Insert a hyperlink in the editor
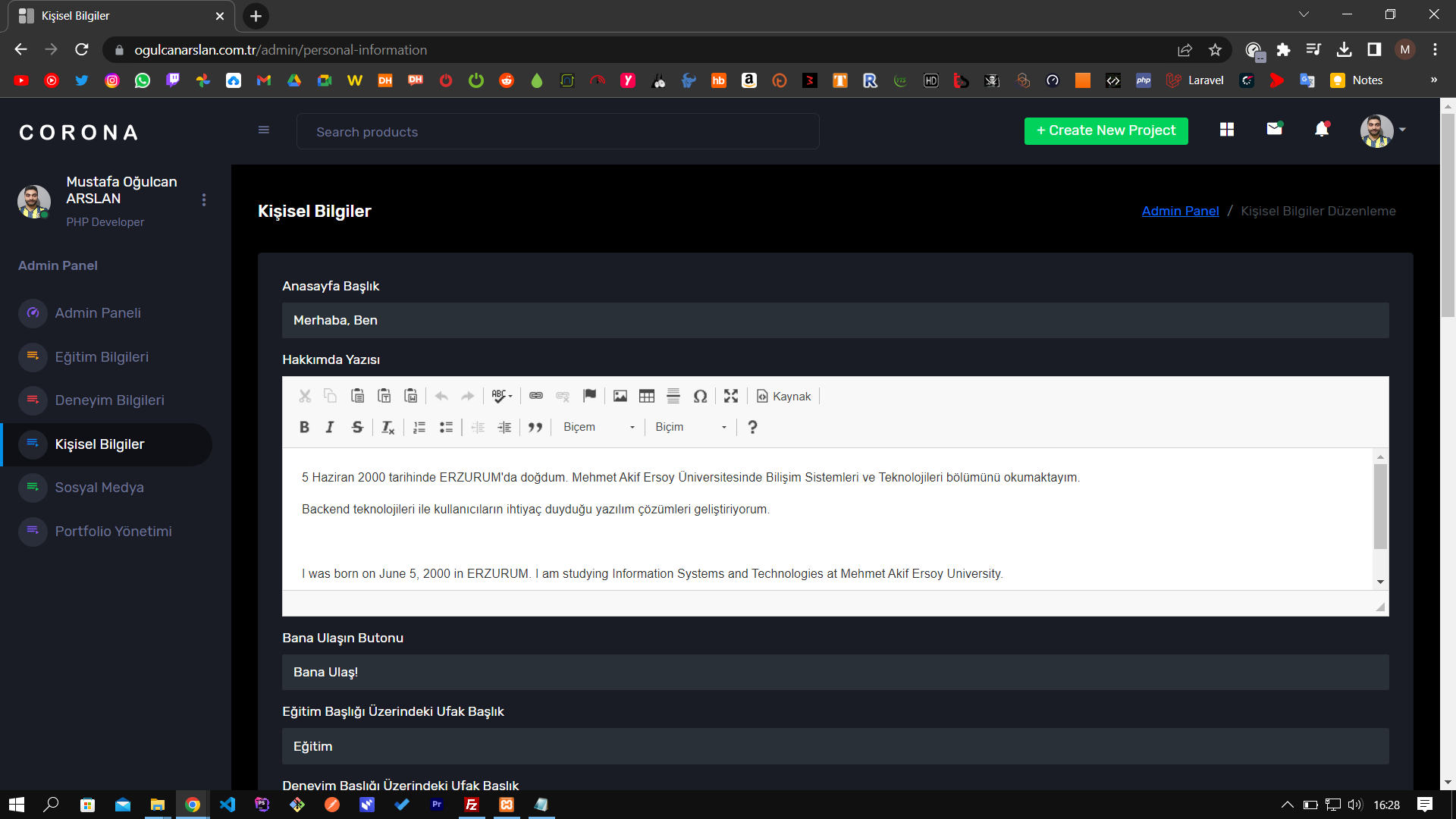The height and width of the screenshot is (819, 1456). coord(536,396)
